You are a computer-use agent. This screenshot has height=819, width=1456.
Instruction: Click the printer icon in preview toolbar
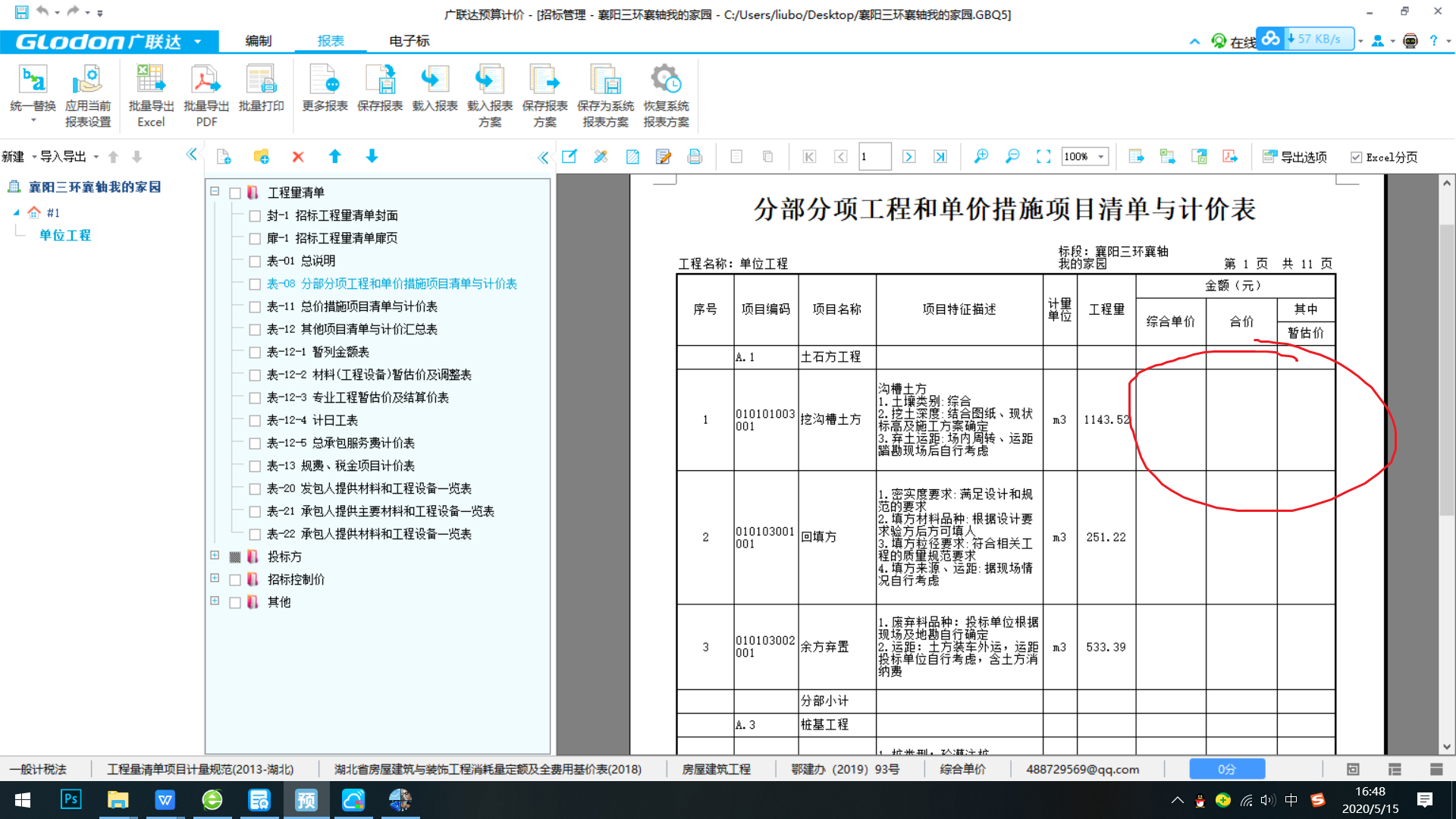695,157
